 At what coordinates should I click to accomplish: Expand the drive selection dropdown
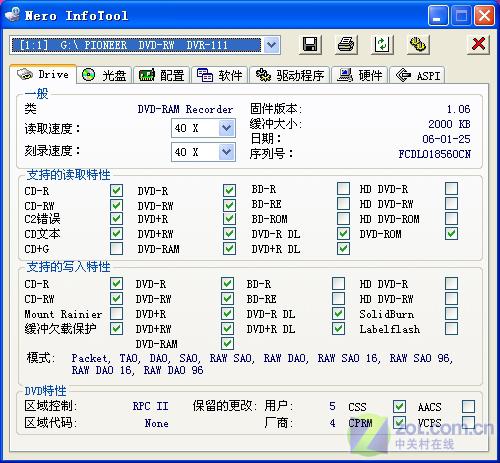coord(272,45)
